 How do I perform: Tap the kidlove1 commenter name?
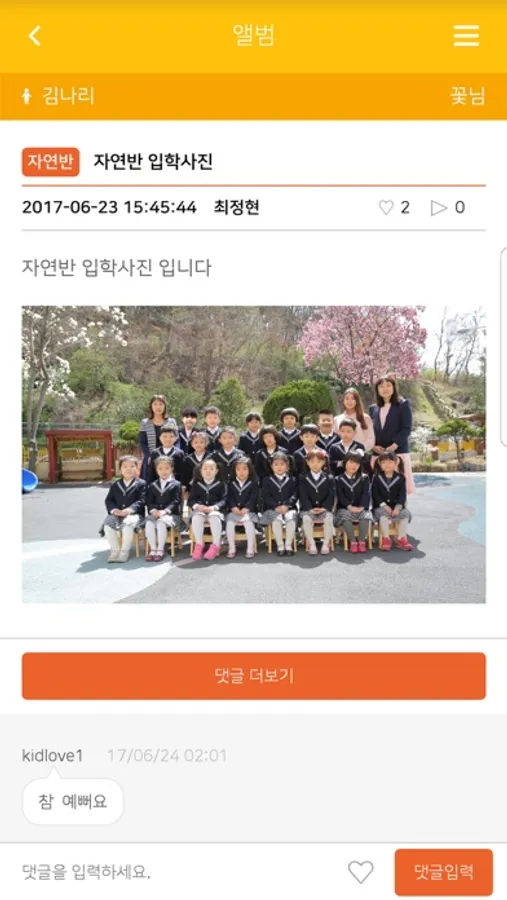[52, 755]
